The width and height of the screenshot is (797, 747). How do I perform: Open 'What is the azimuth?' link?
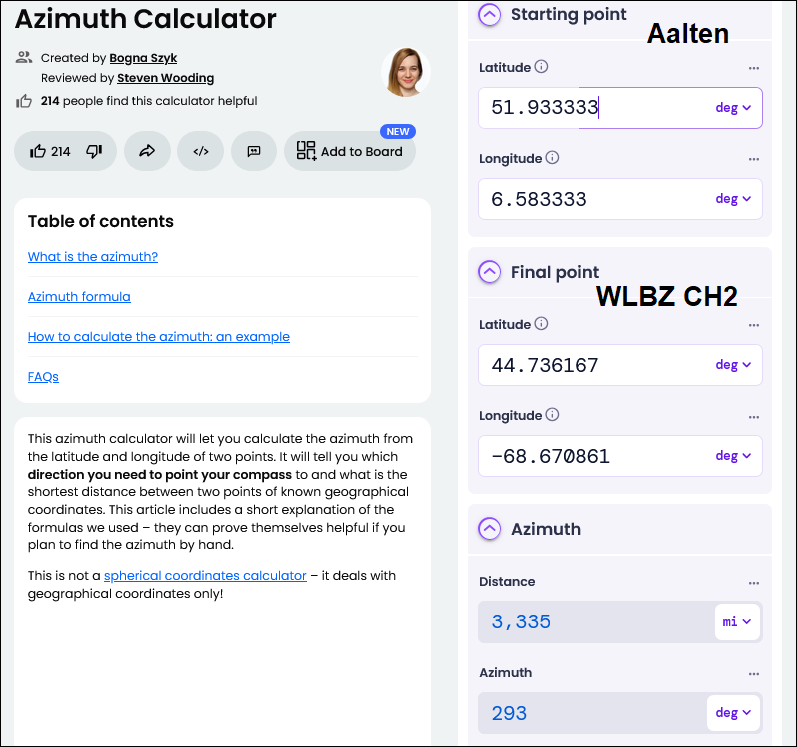pyautogui.click(x=93, y=257)
